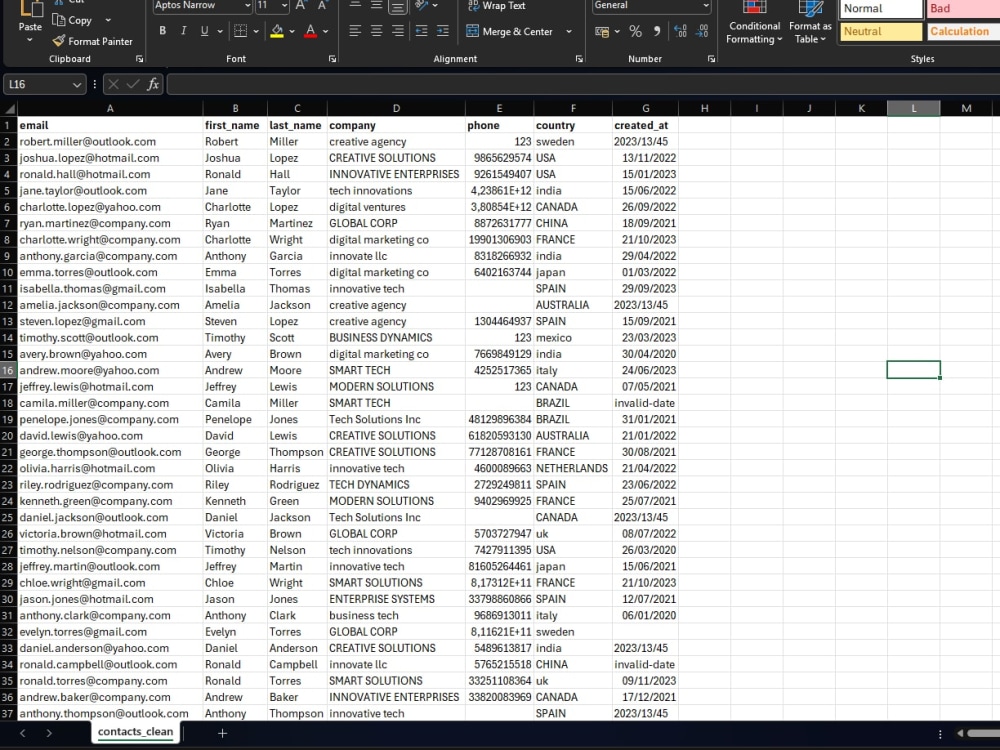The height and width of the screenshot is (750, 1000).
Task: Apply the Neutral cell style
Action: pyautogui.click(x=881, y=31)
